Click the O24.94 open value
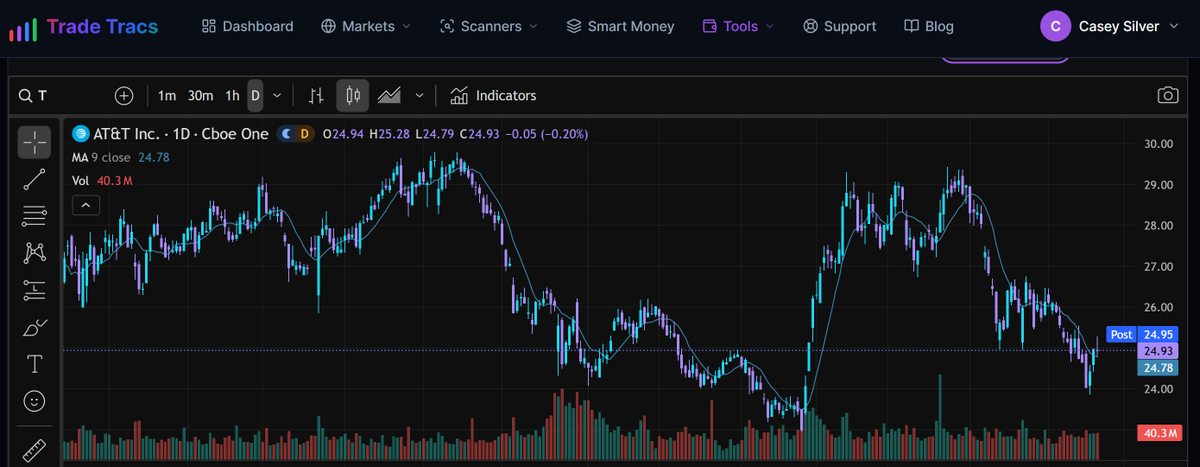 (x=343, y=134)
